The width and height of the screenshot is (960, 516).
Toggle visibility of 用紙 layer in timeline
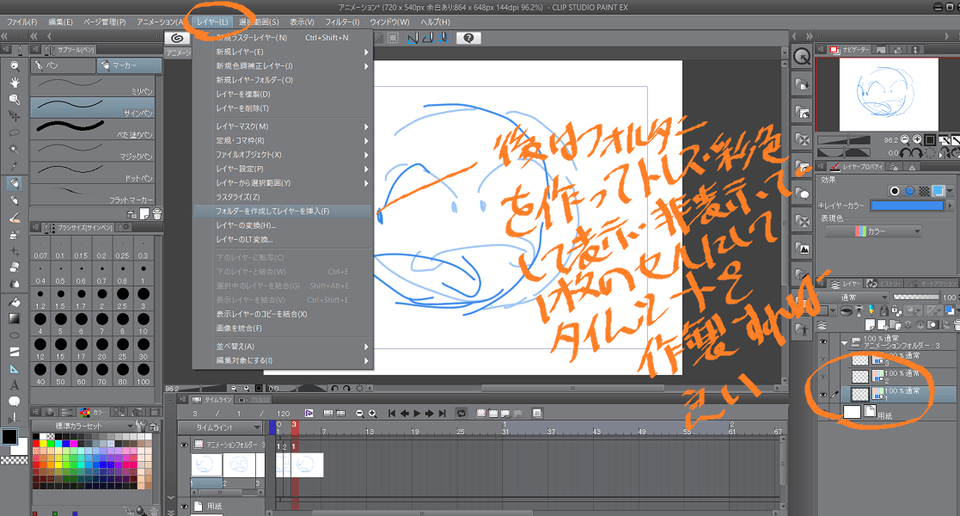click(185, 506)
